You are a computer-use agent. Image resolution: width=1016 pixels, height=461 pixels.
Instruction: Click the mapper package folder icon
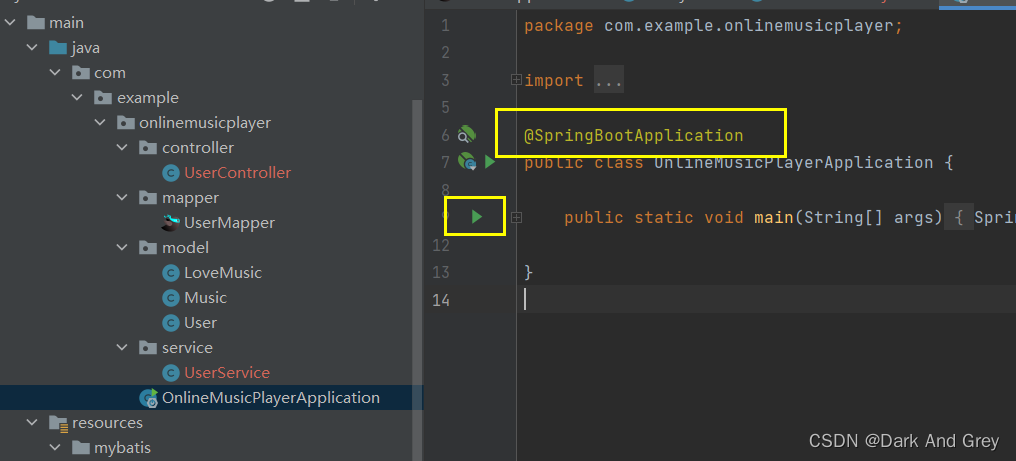[148, 198]
